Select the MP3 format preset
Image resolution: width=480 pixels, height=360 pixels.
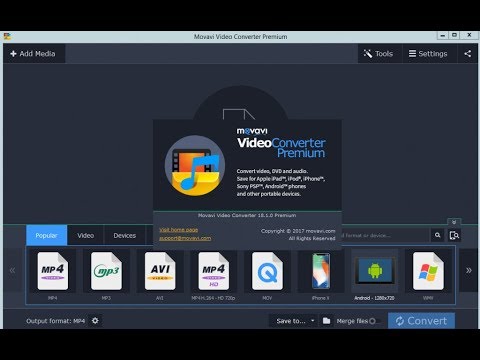106,276
